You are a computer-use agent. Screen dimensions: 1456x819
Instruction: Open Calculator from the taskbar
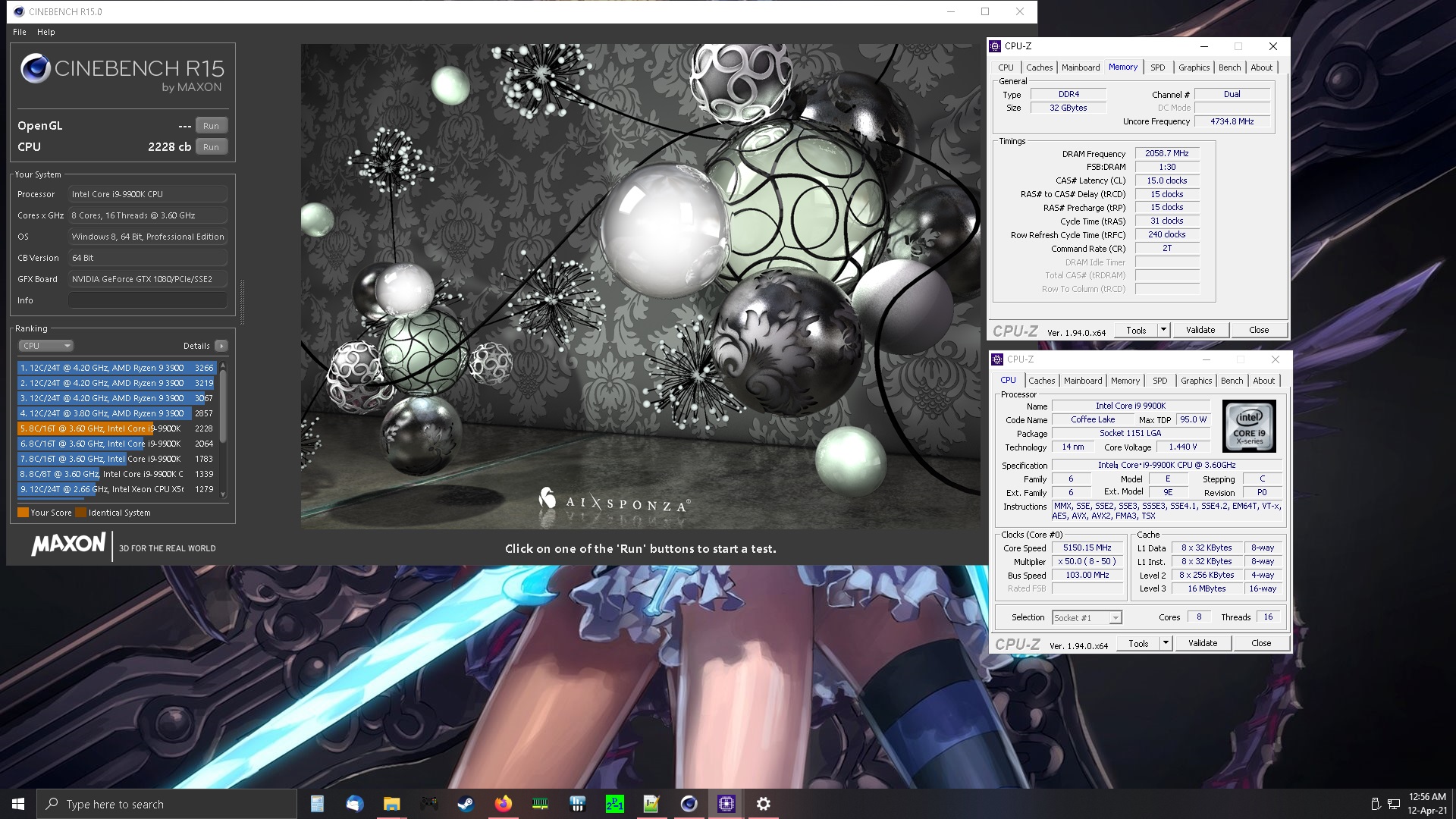[317, 804]
